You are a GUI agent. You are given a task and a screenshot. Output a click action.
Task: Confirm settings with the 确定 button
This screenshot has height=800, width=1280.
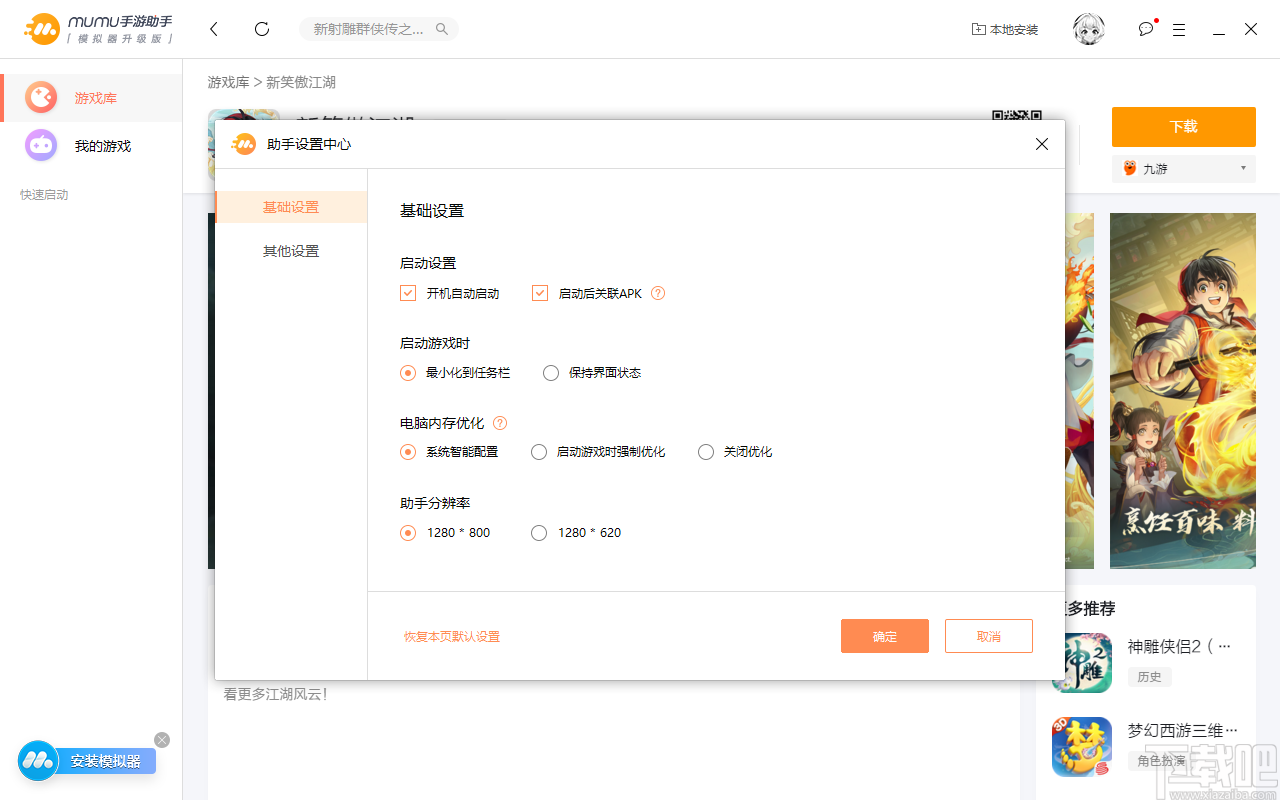click(x=884, y=636)
